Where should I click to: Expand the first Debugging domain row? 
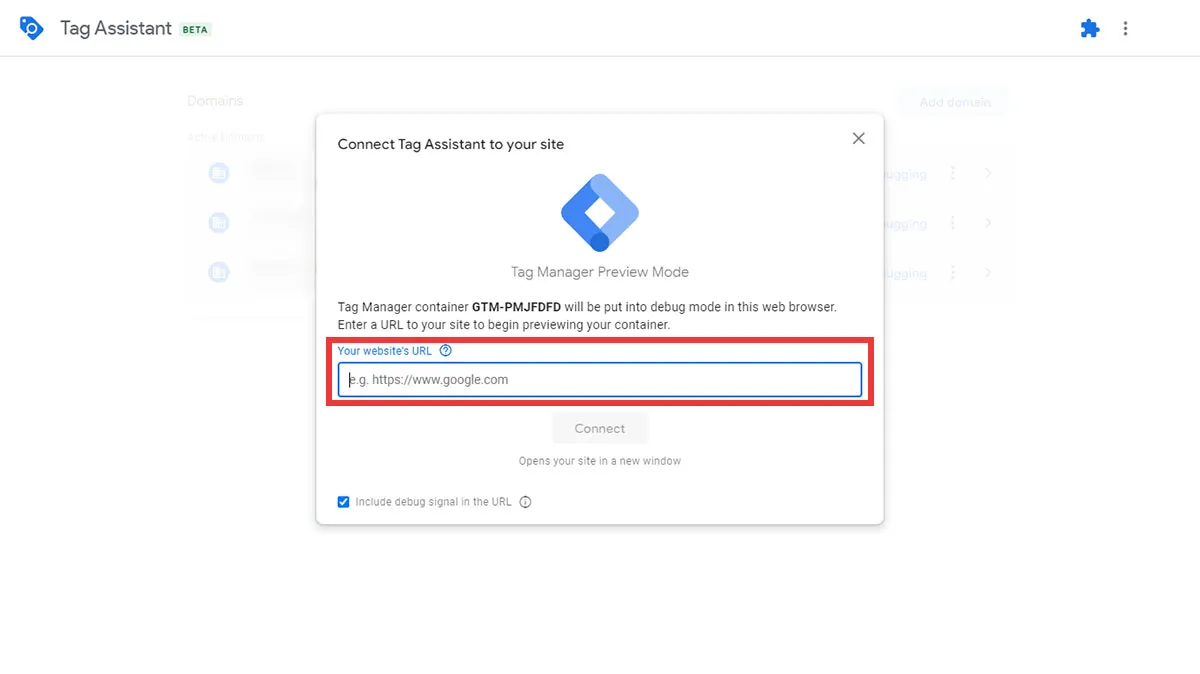[988, 172]
